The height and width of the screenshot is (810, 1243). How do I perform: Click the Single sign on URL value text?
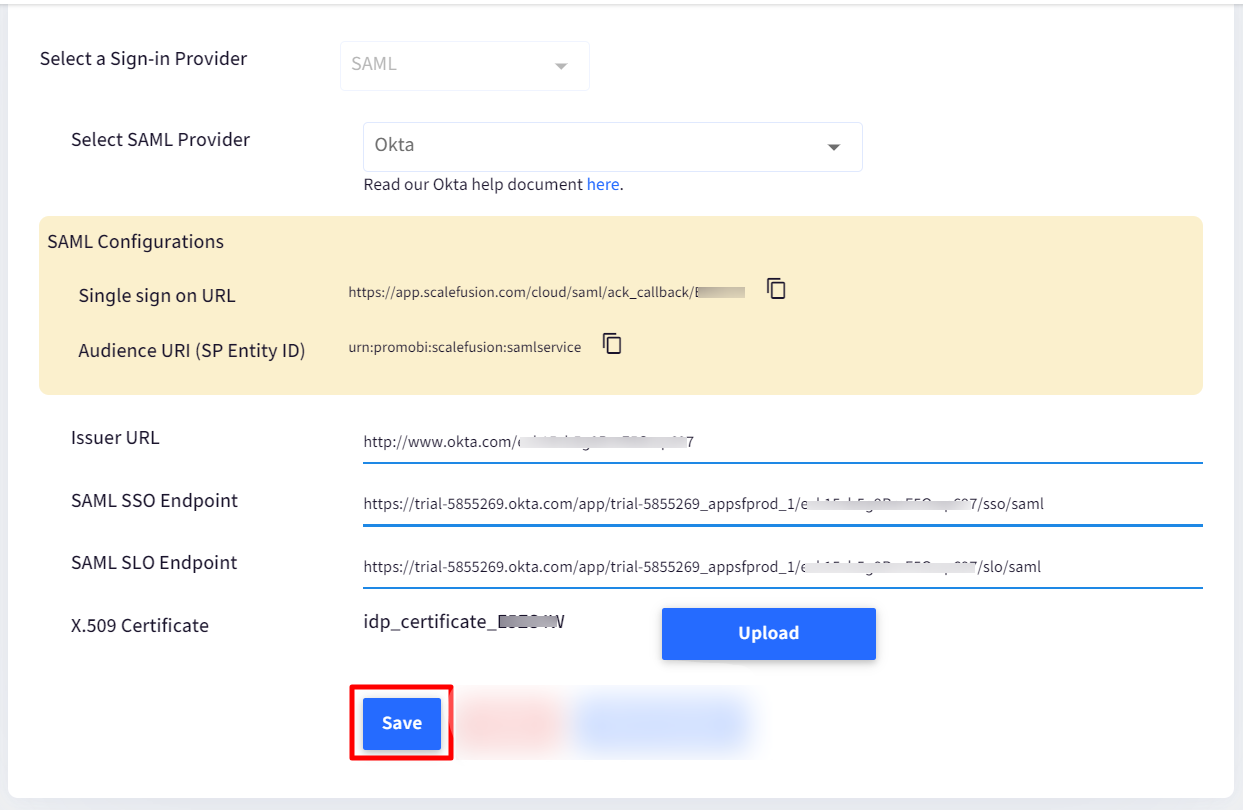point(546,293)
